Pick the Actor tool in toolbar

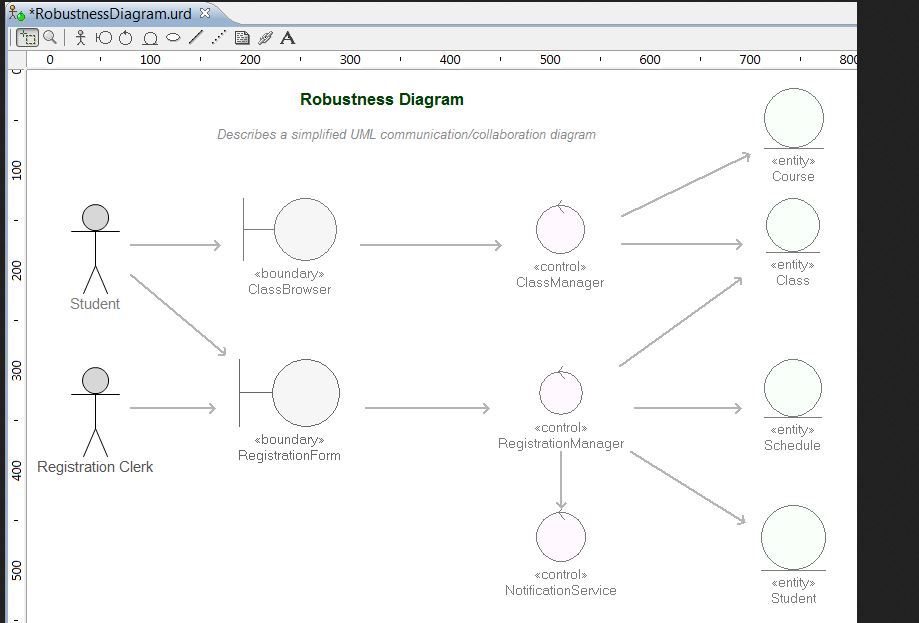[x=81, y=38]
